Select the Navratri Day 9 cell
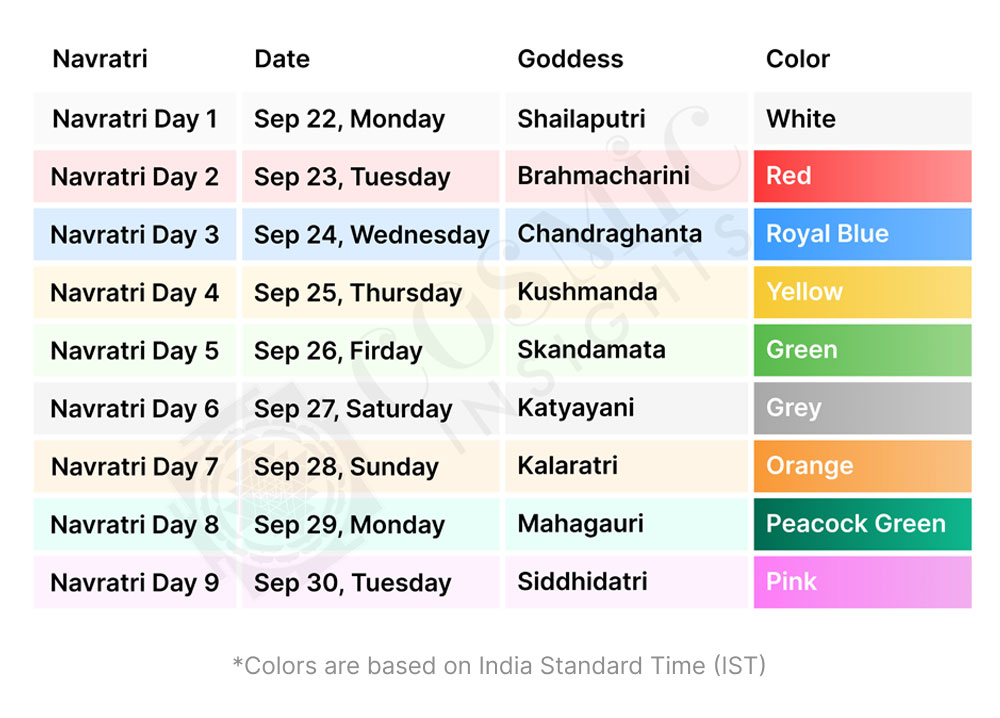Viewport: 1000px width, 718px height. coord(135,583)
